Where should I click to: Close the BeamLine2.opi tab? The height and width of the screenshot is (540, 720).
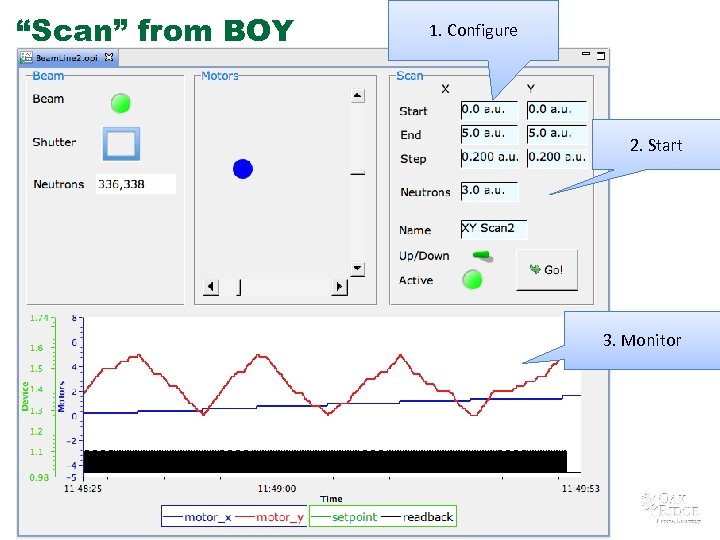tap(109, 57)
